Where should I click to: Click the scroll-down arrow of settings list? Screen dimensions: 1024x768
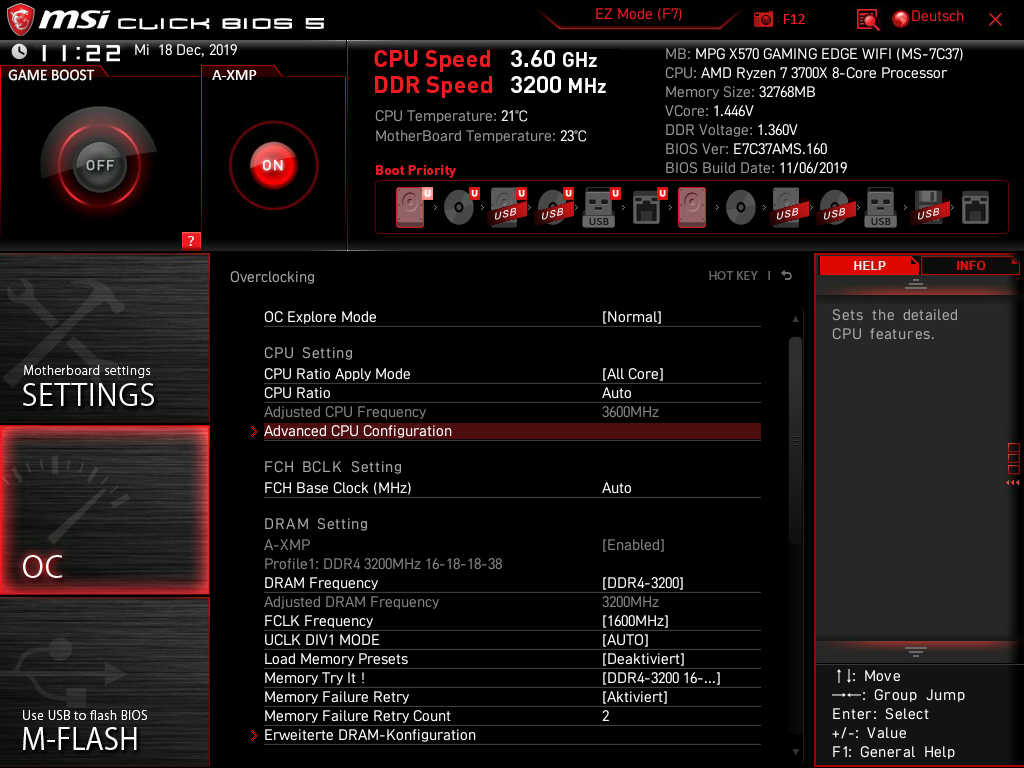(x=795, y=752)
